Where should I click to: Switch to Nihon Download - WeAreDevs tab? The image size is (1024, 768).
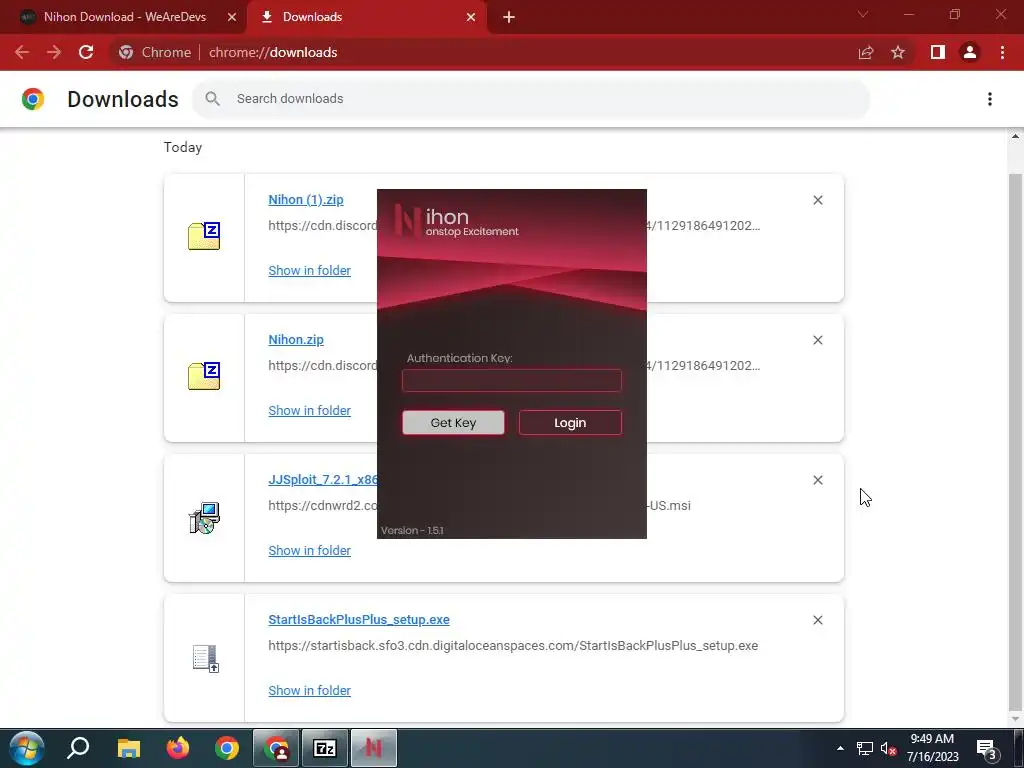(x=124, y=17)
